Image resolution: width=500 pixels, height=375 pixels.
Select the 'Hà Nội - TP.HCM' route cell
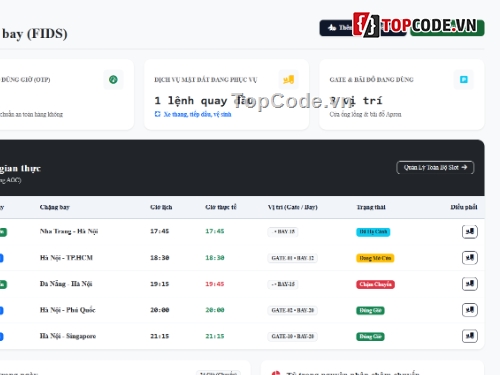pyautogui.click(x=66, y=258)
